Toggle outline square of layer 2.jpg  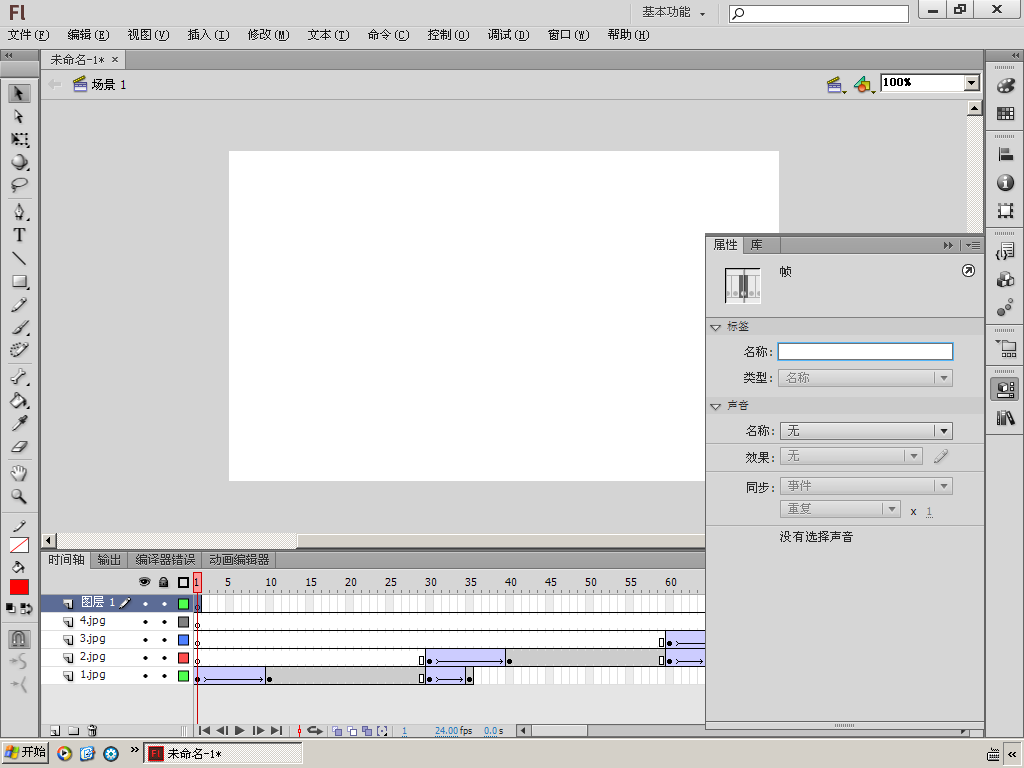pyautogui.click(x=184, y=658)
